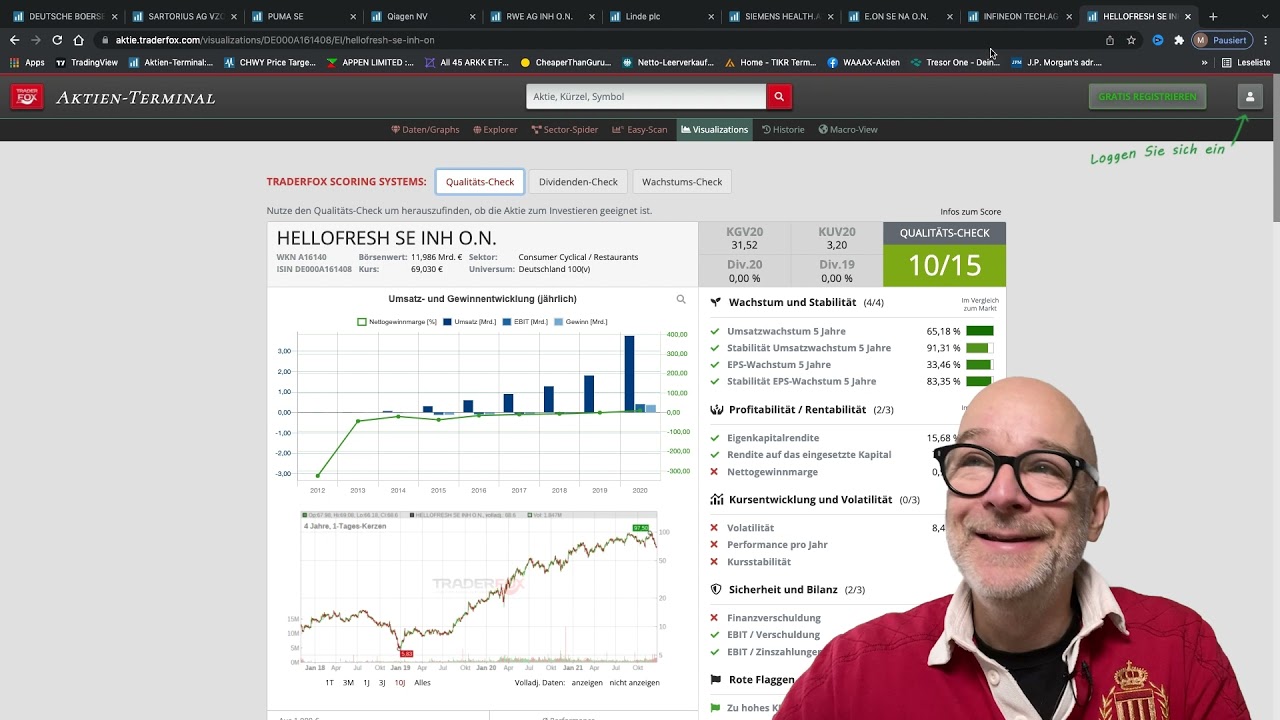
Task: Set the price chart range to 1T
Action: 329,682
